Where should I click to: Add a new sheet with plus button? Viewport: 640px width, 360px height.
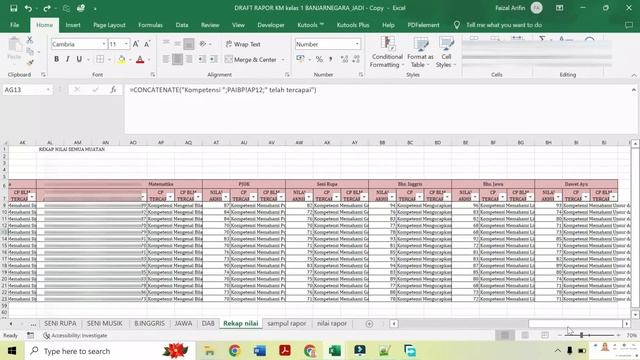[x=369, y=324]
